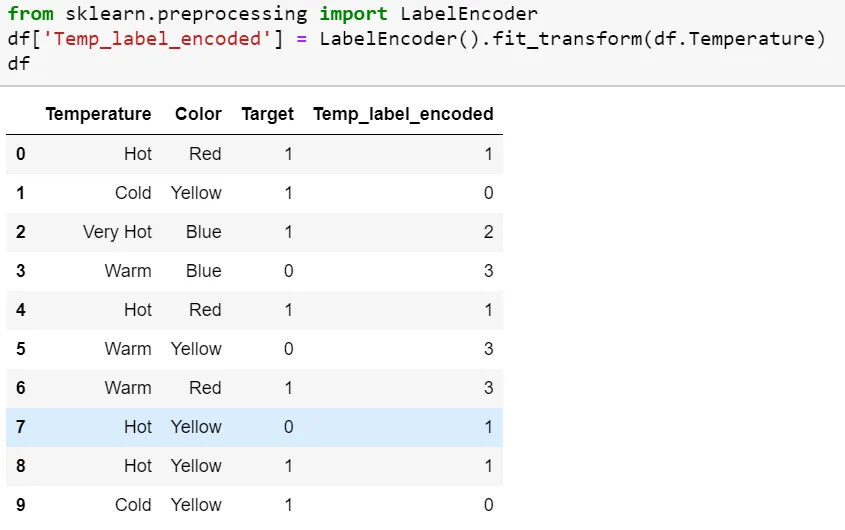Click the Temp_label_encoded column header
This screenshot has height=530, width=845.
[403, 114]
